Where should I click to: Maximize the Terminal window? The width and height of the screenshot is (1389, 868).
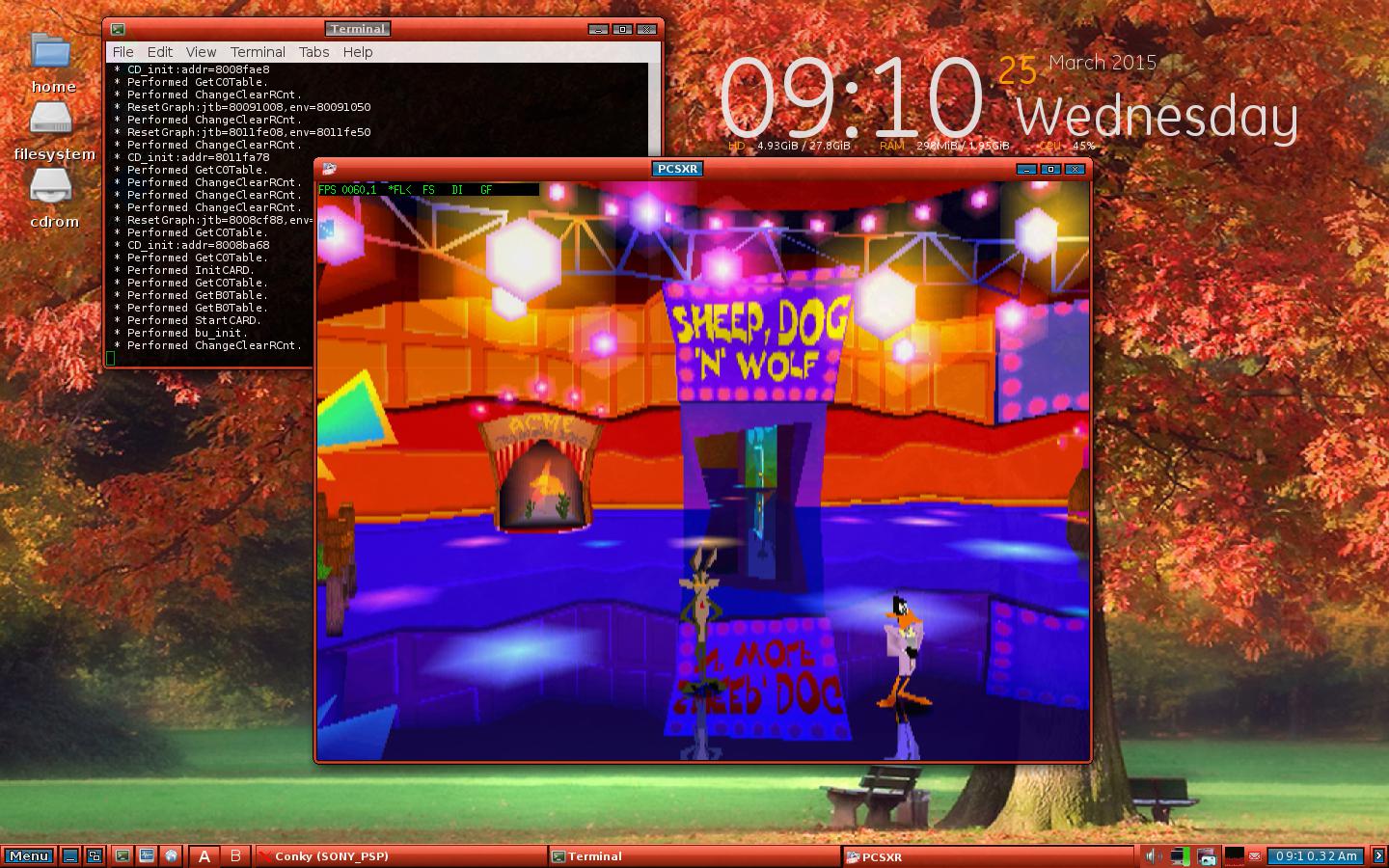tap(622, 29)
